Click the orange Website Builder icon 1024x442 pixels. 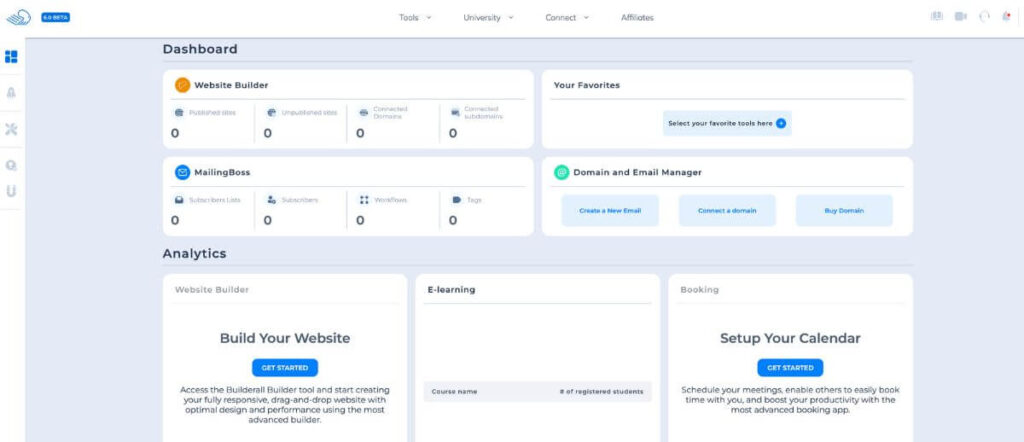coord(182,85)
